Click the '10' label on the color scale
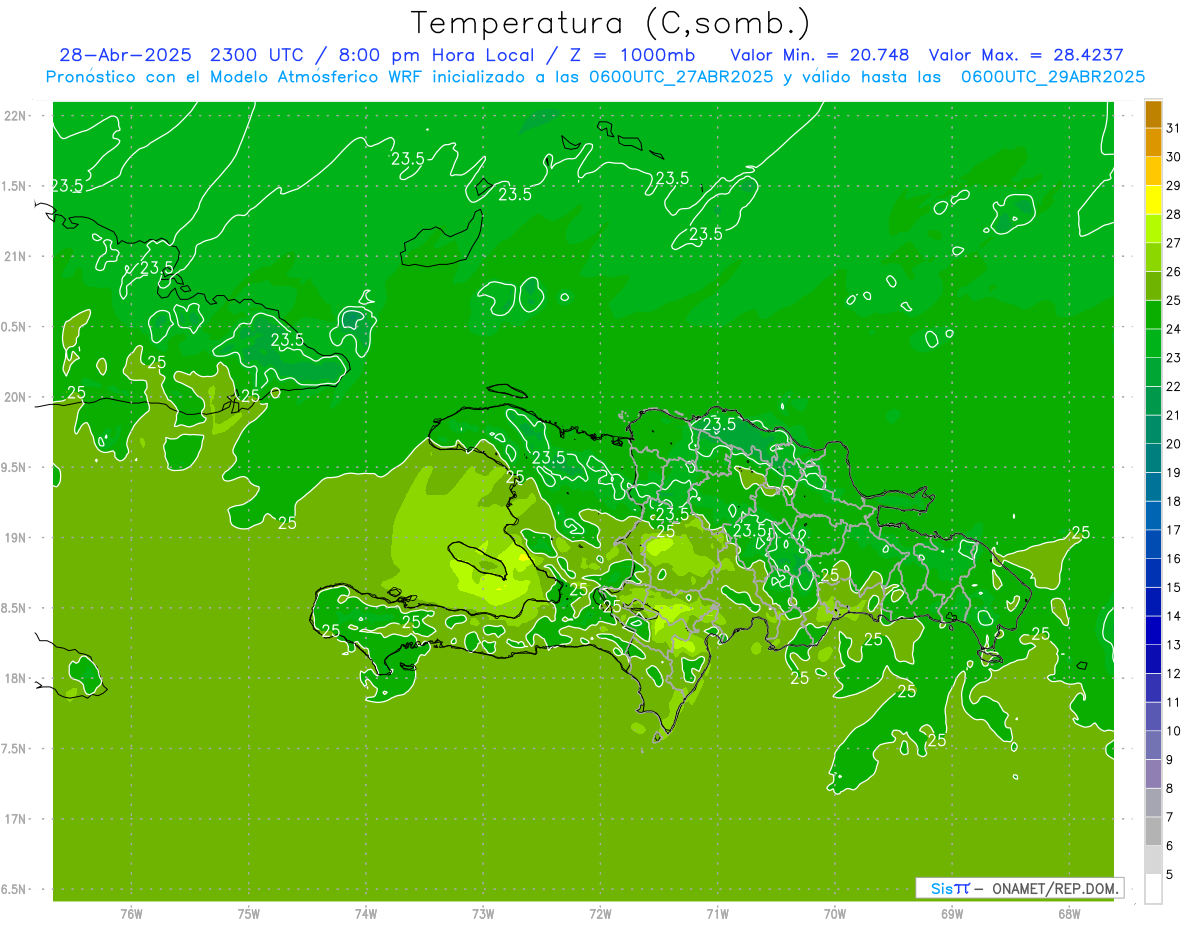 (x=1173, y=731)
